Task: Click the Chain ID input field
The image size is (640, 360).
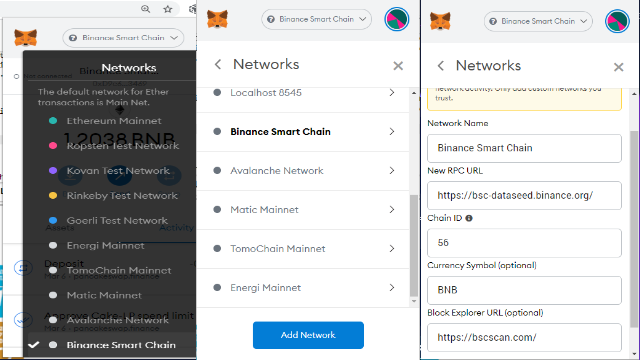Action: [x=524, y=243]
